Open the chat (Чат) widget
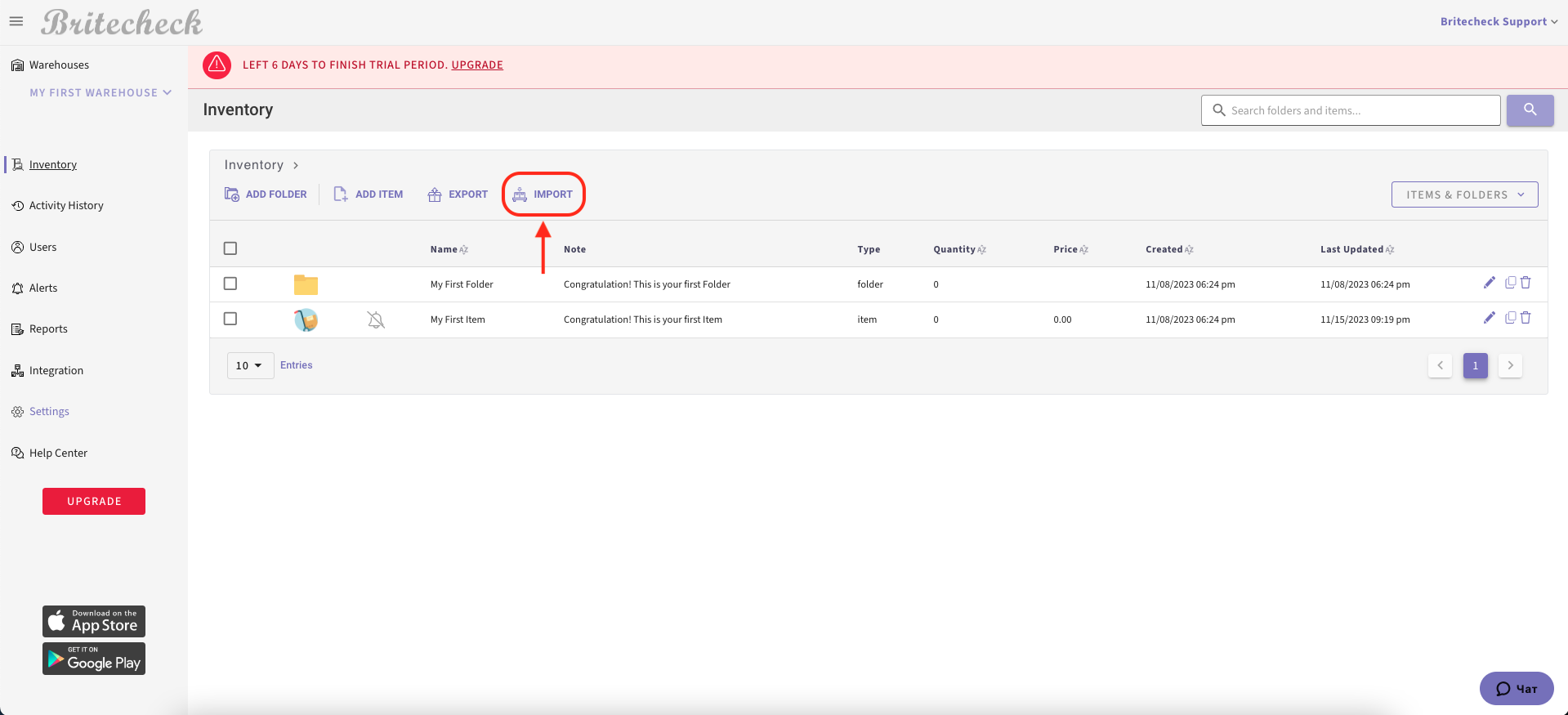Screen dimensions: 1568x715 point(1517,688)
